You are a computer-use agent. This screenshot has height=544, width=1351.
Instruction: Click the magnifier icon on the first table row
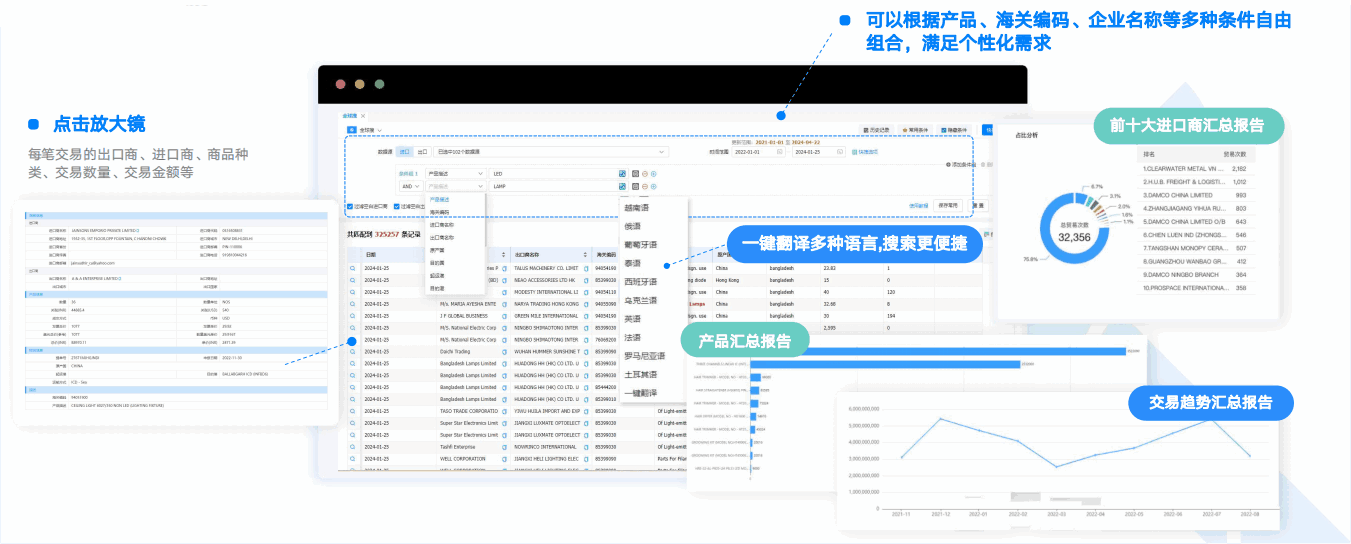pos(353,269)
